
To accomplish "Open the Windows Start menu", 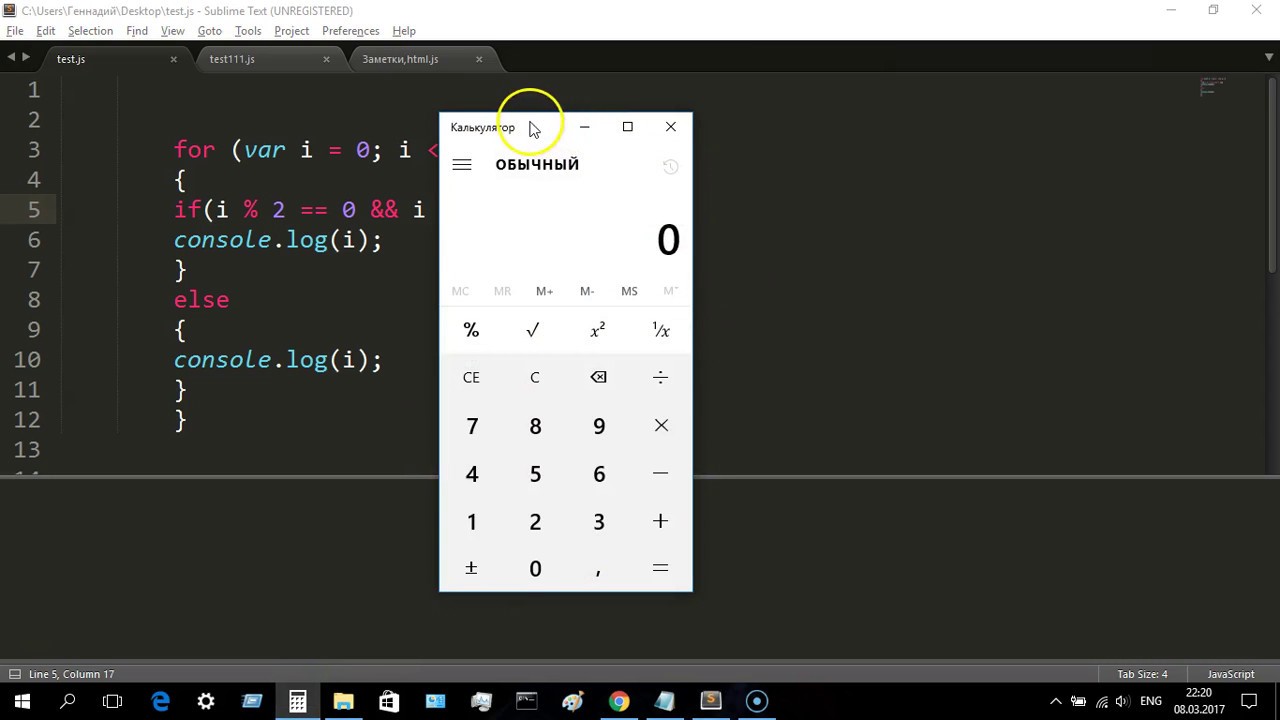I will pos(22,701).
